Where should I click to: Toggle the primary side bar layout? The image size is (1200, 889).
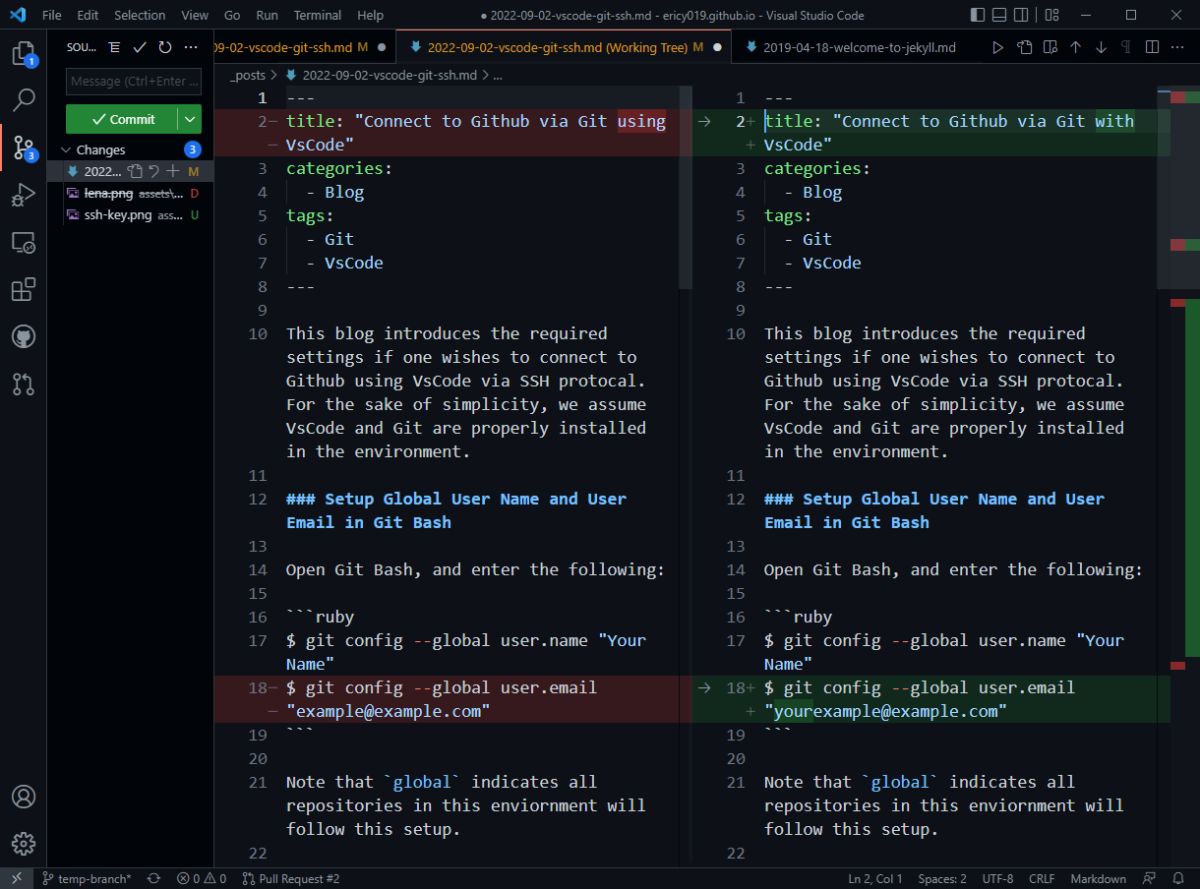pos(977,15)
